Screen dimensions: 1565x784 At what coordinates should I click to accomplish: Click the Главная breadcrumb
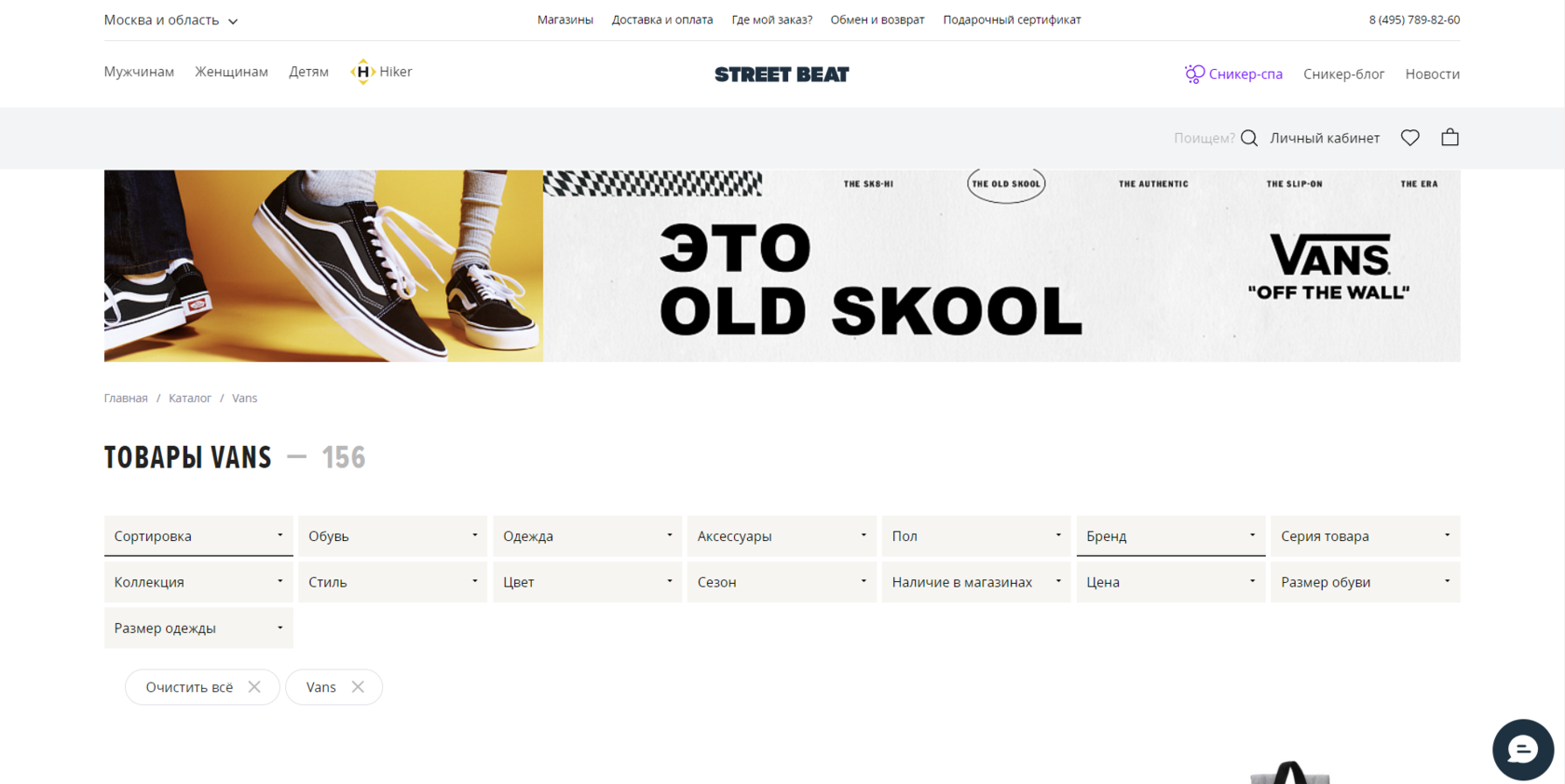126,398
